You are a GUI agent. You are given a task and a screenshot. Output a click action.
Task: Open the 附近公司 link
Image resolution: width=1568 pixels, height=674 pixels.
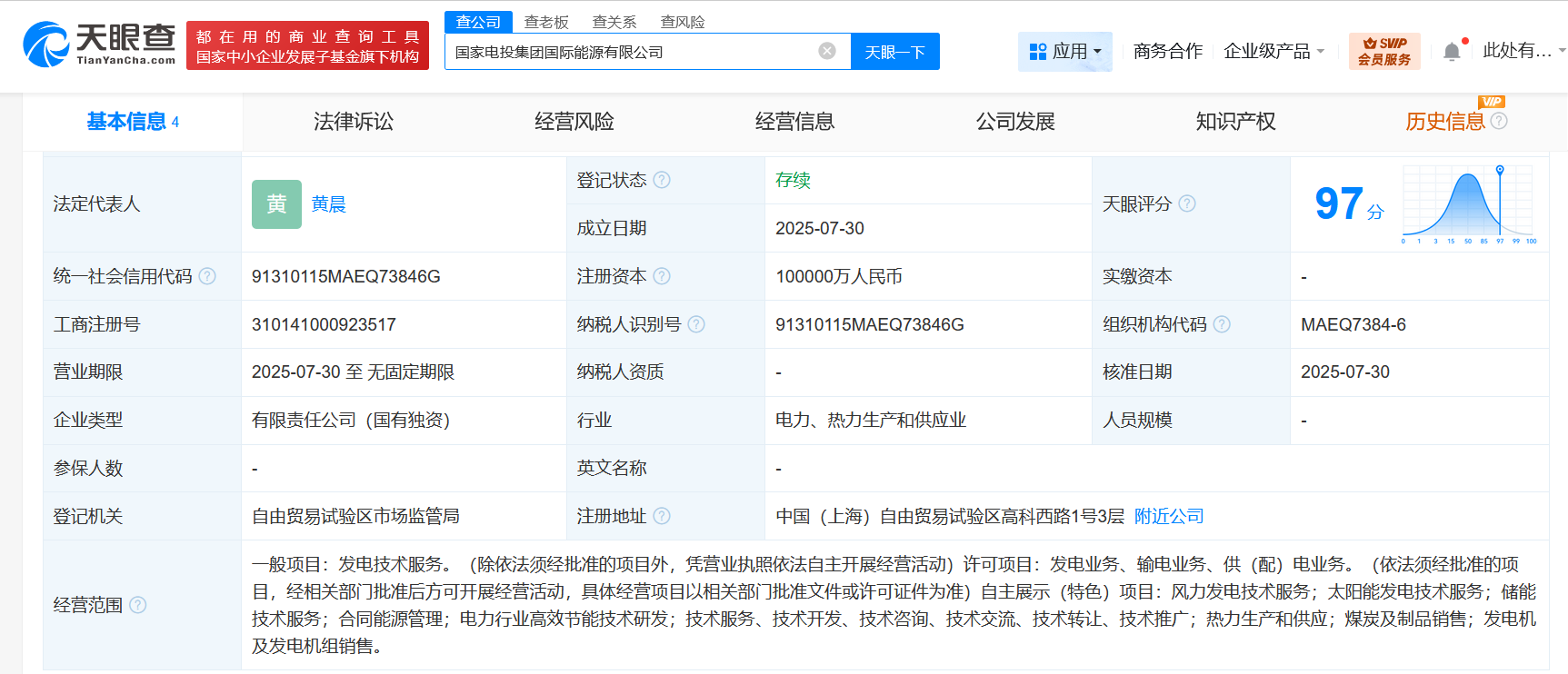pyautogui.click(x=1169, y=516)
